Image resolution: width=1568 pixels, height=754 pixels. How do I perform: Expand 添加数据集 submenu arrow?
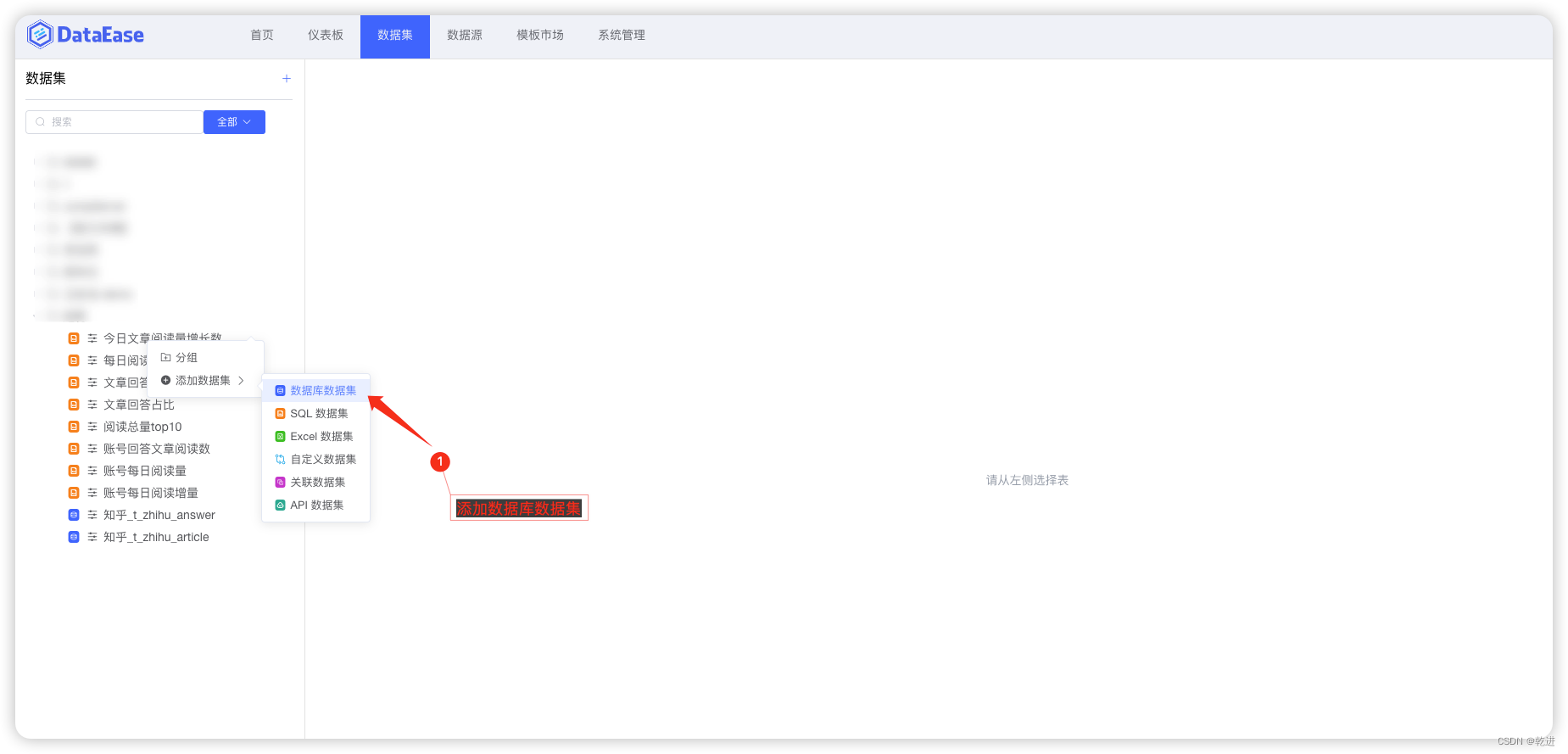242,381
